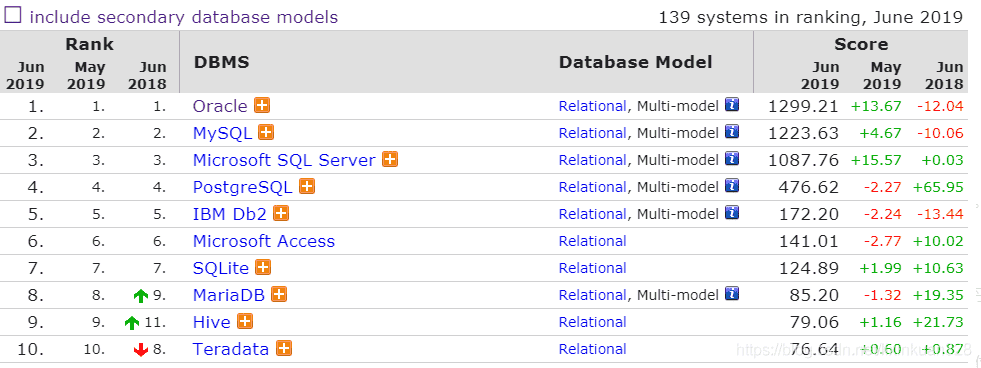
Task: Click Relational link in Hive row
Action: click(x=592, y=322)
